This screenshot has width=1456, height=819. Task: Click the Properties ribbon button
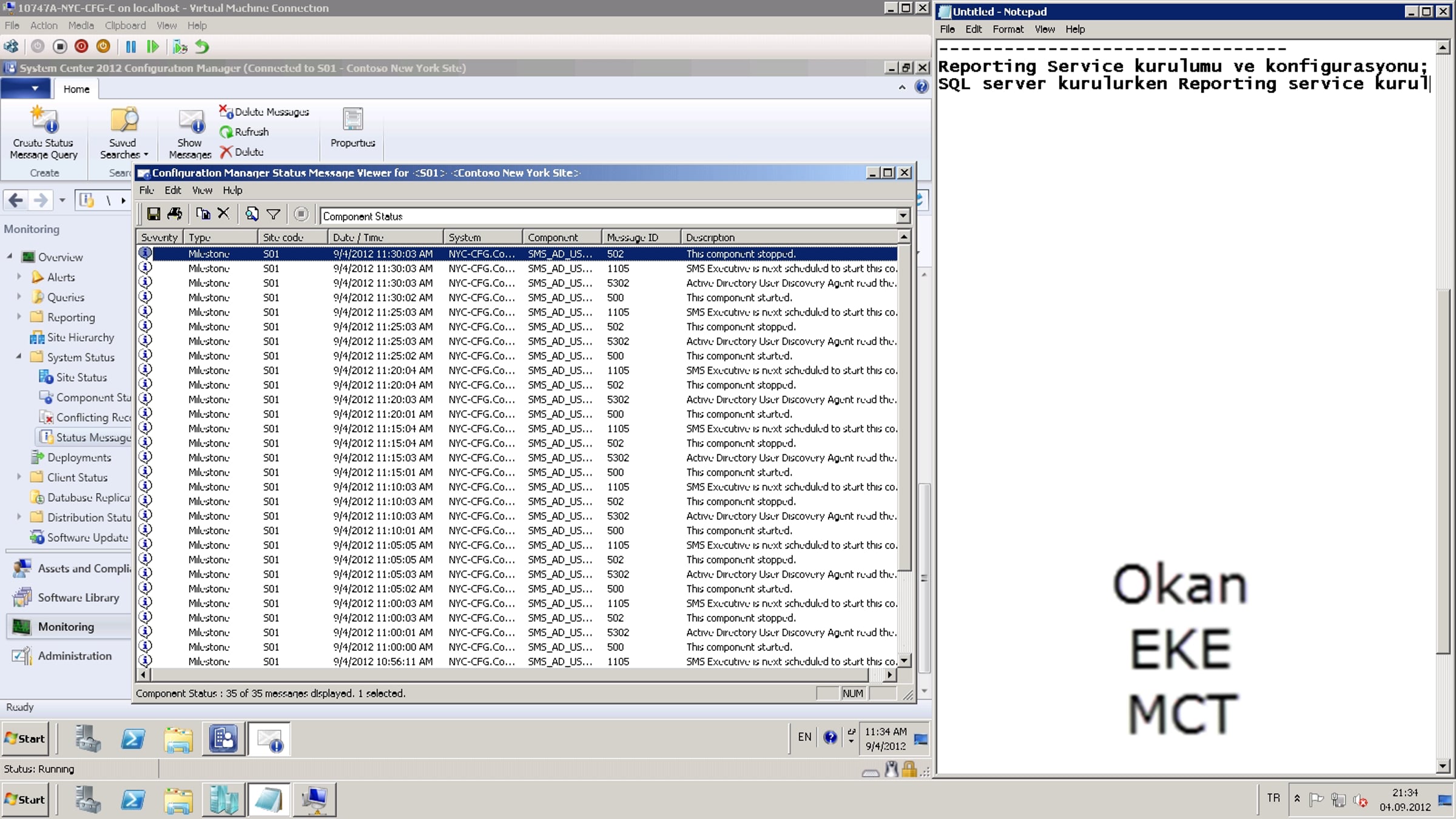coord(352,128)
